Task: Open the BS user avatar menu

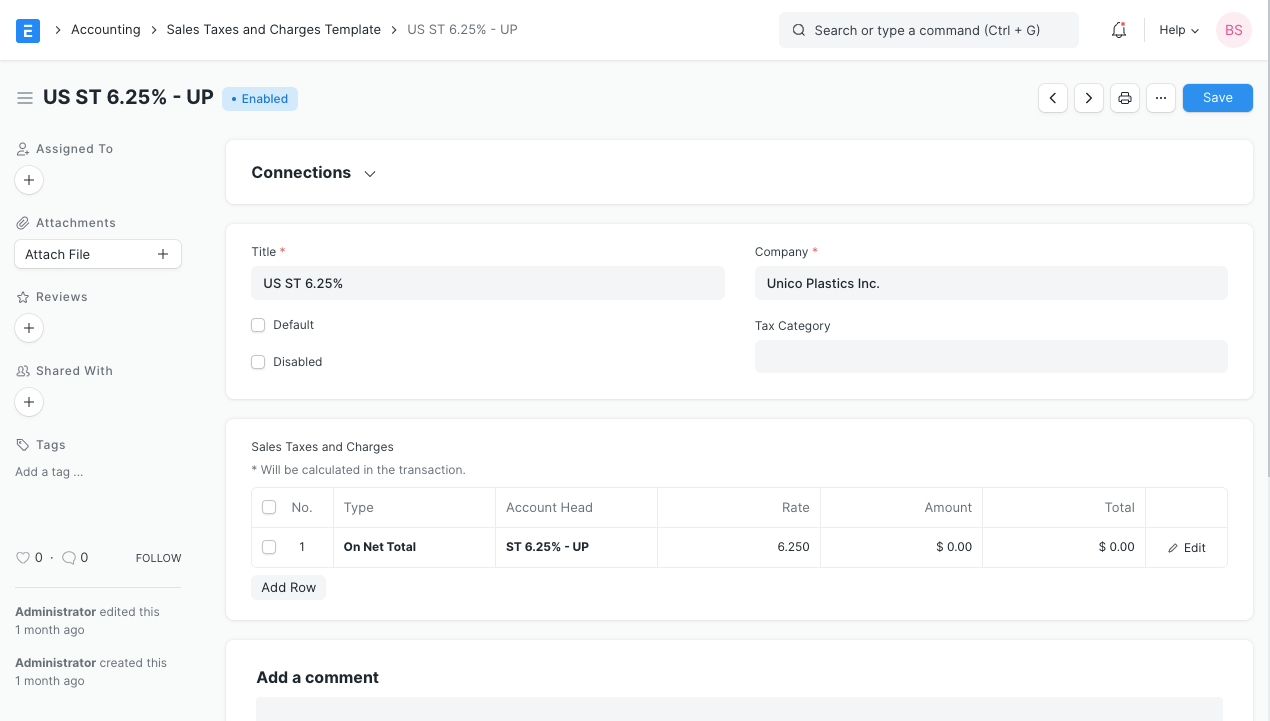Action: pos(1233,30)
